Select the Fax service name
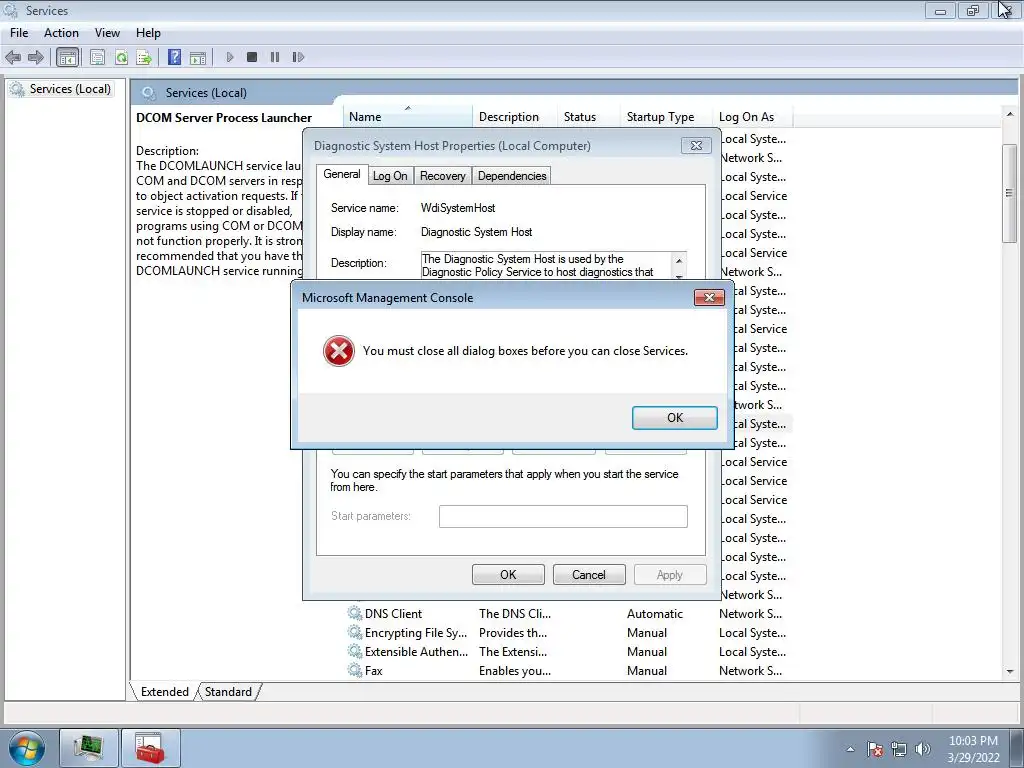Image resolution: width=1024 pixels, height=768 pixels. pos(374,671)
